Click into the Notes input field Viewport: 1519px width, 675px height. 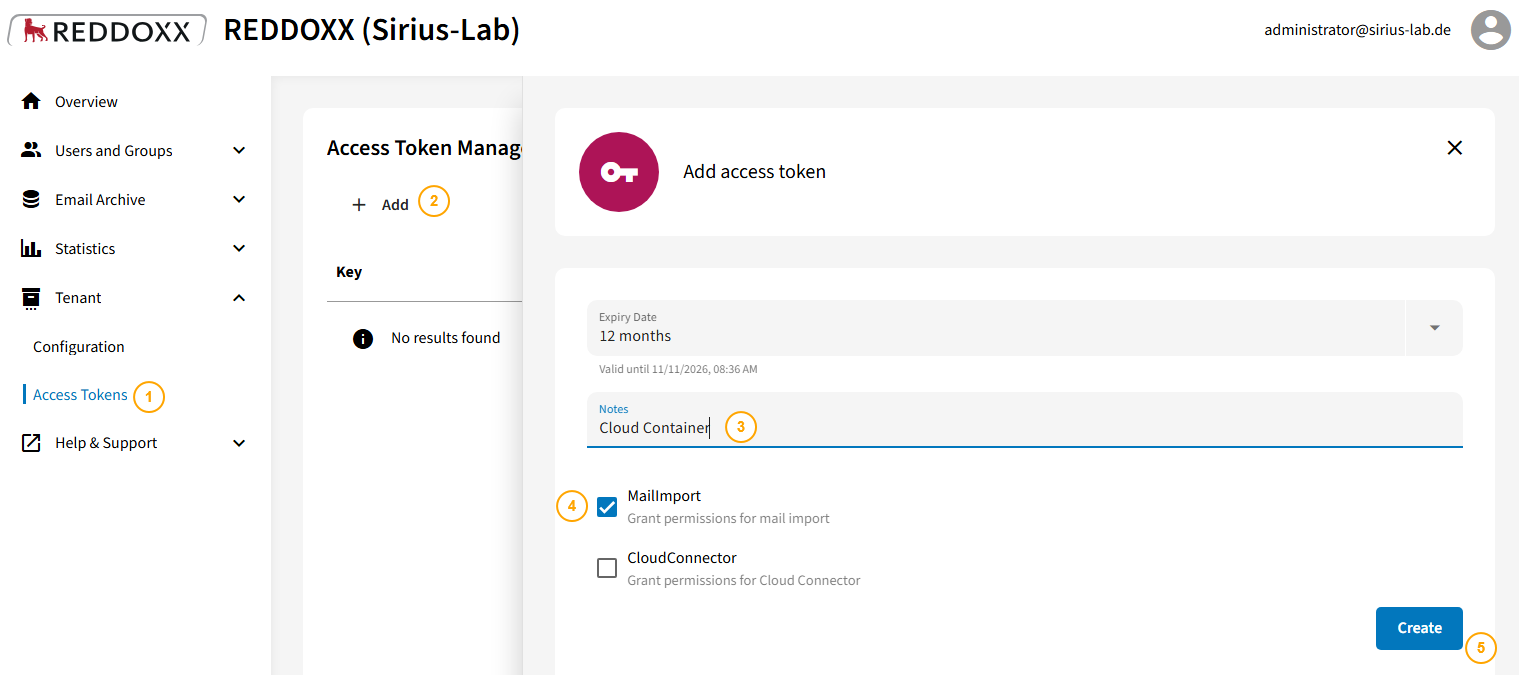coord(1025,419)
